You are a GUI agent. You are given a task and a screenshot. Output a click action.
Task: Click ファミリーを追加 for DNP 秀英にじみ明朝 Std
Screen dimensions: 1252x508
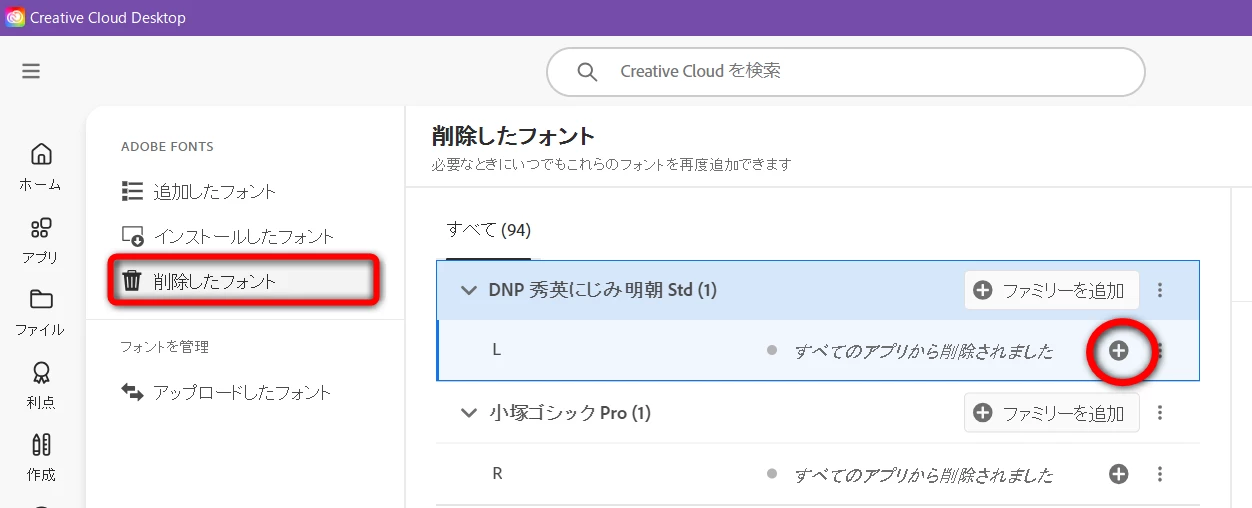1051,290
